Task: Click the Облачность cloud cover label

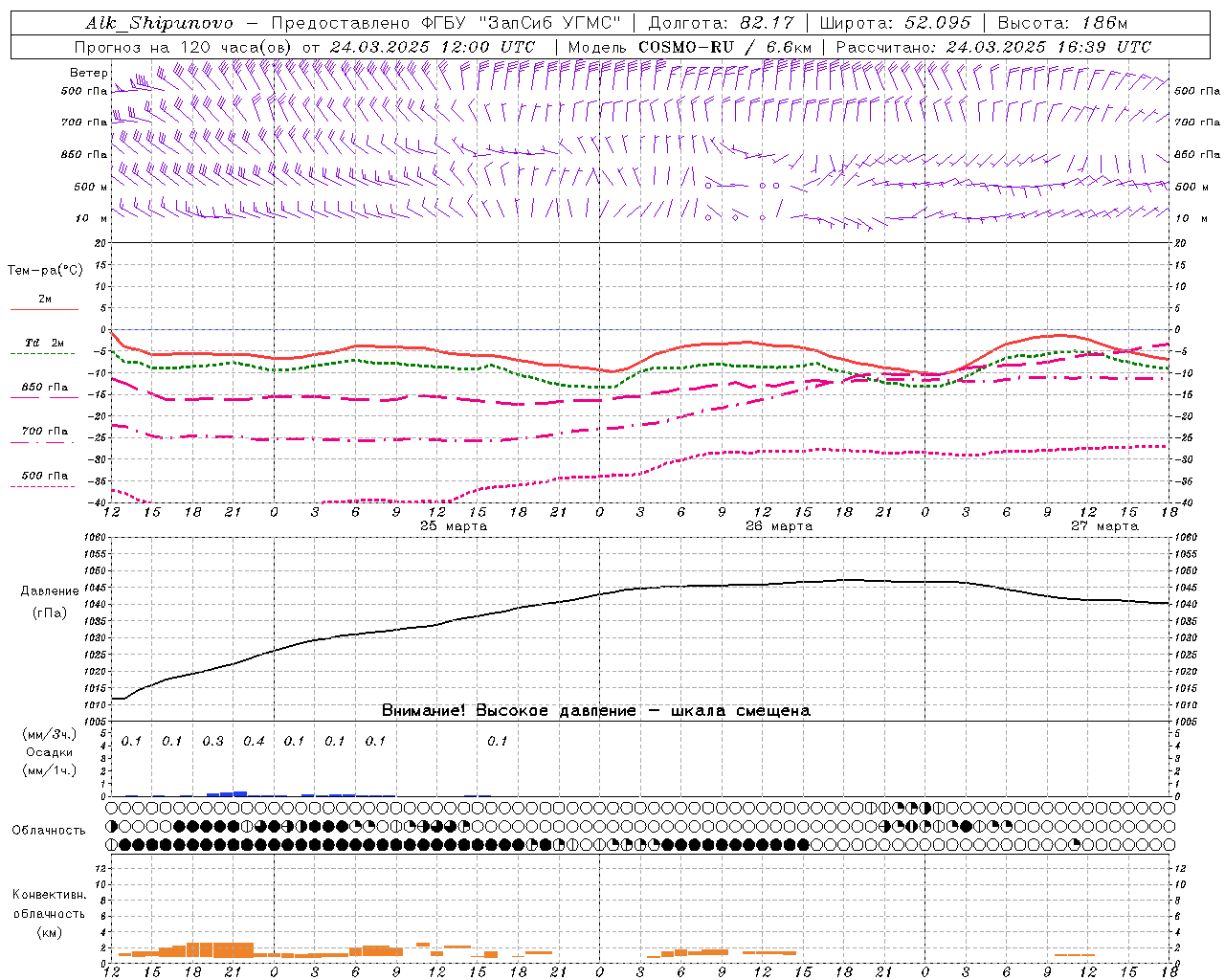Action: tap(49, 830)
